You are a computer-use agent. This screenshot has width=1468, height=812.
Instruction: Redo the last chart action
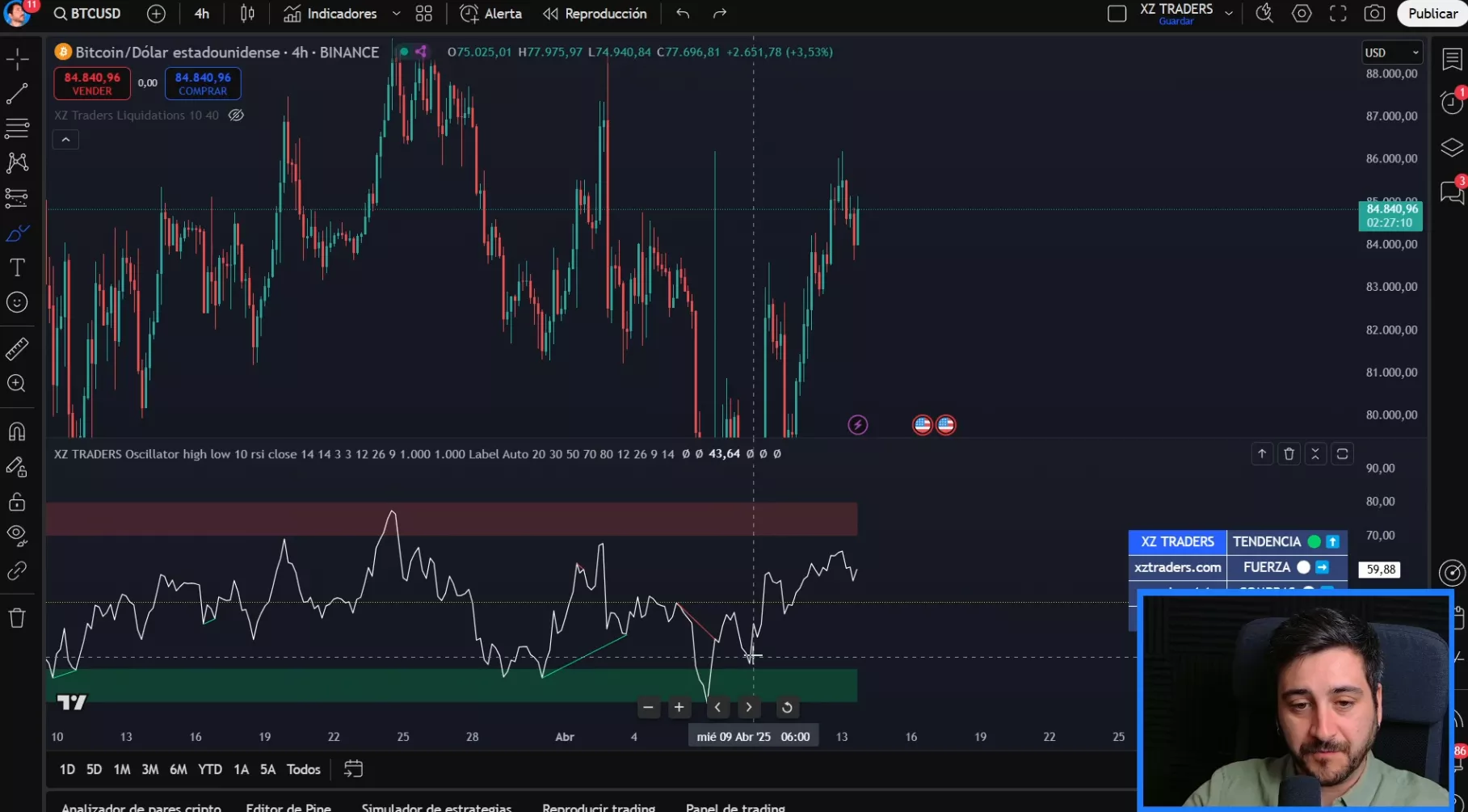[720, 14]
